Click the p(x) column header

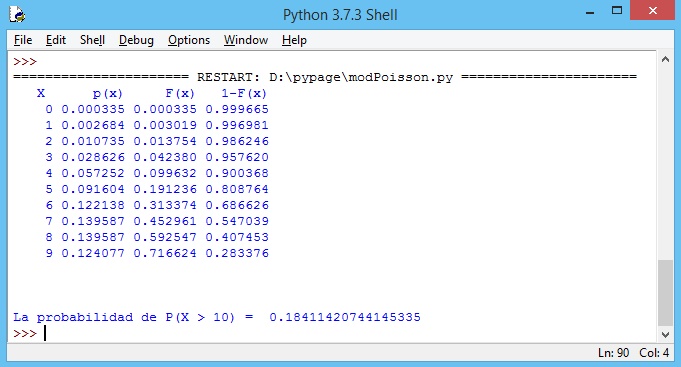[x=108, y=93]
